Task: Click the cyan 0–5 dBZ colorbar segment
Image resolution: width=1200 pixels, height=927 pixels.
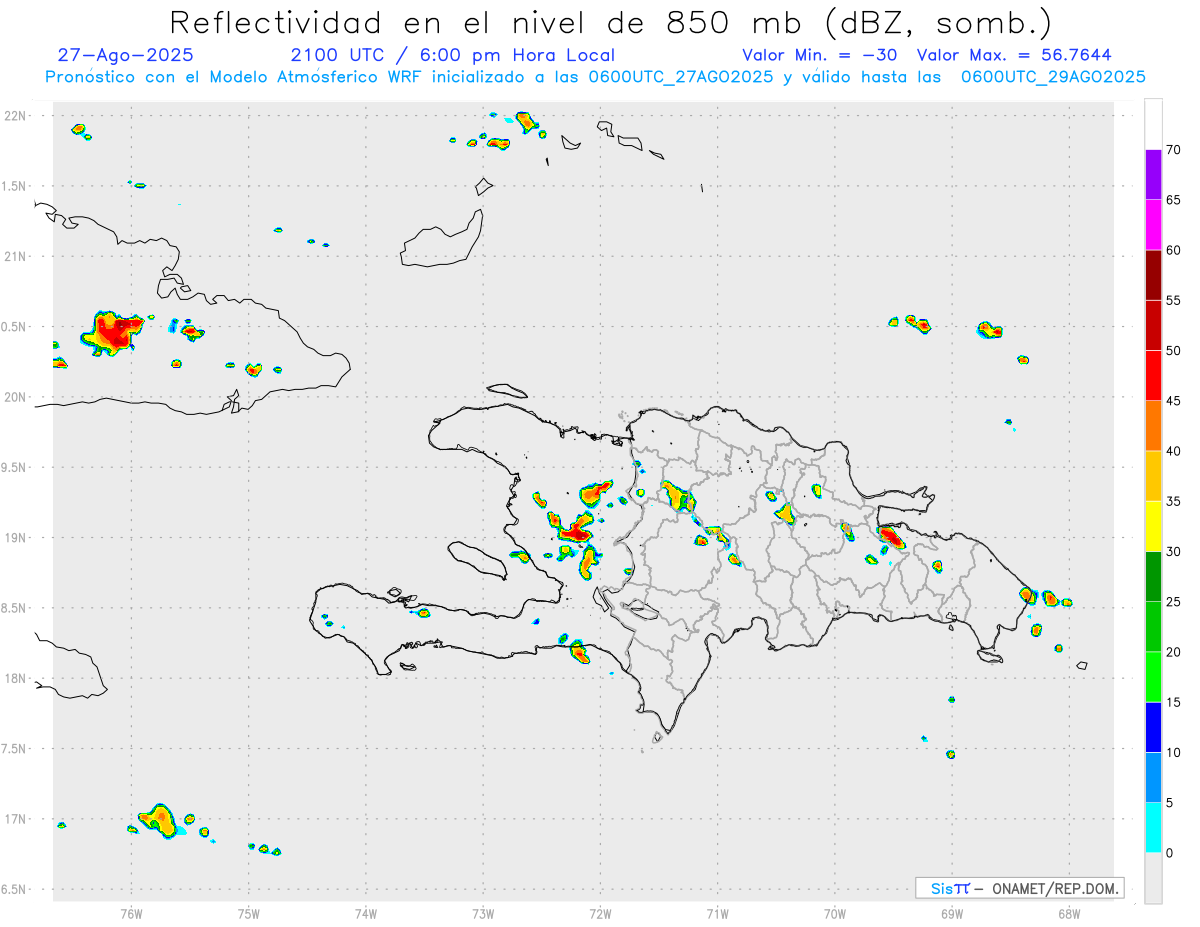Action: tap(1153, 827)
